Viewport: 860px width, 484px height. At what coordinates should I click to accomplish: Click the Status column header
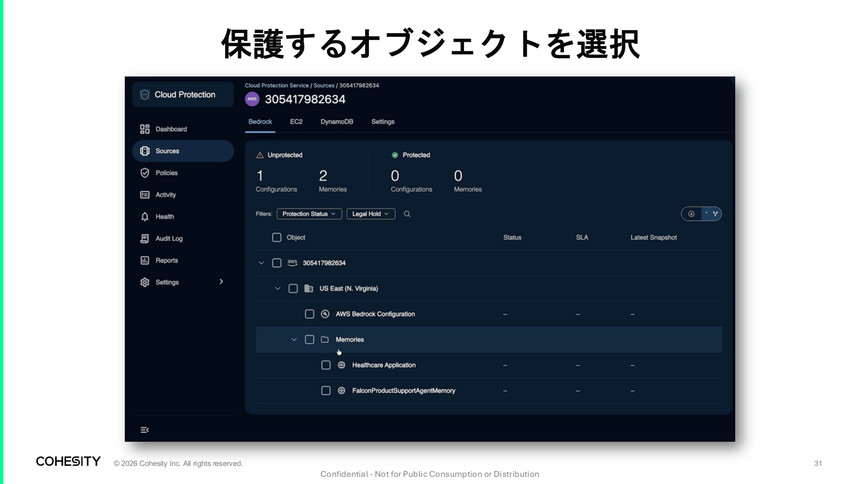(512, 238)
